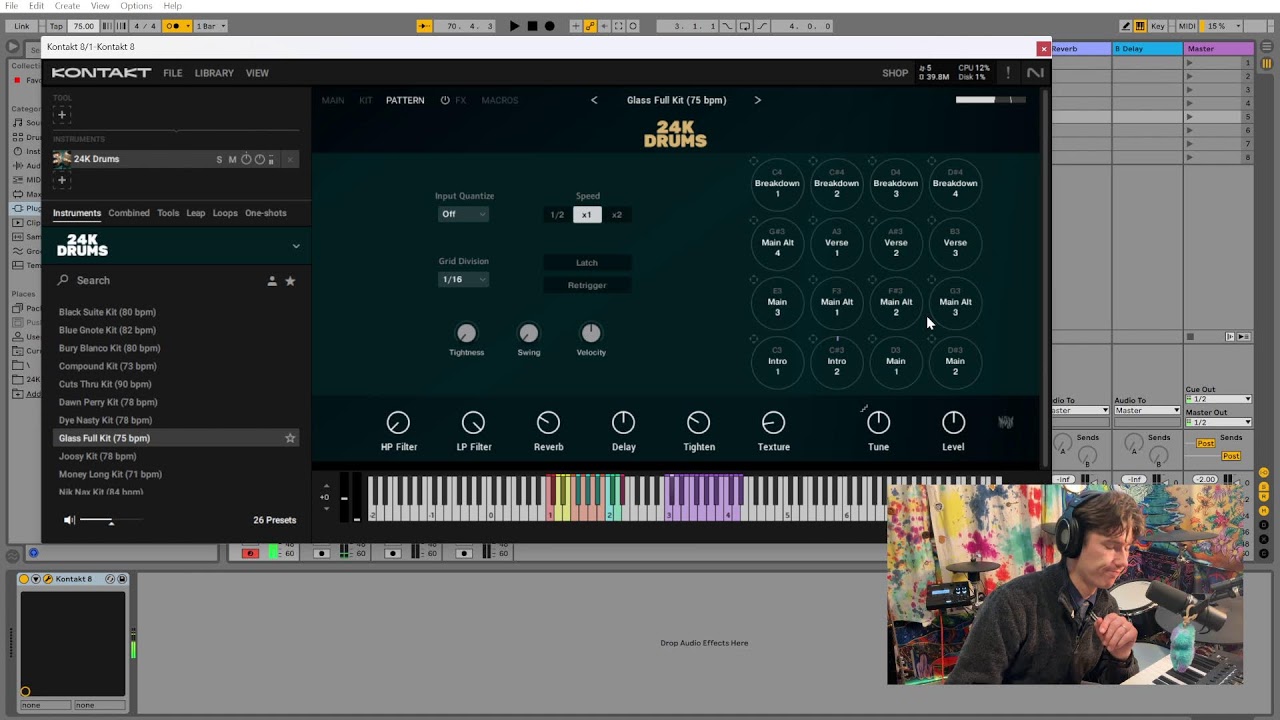Go to previous preset arrow
Viewport: 1280px width, 720px height.
point(594,100)
